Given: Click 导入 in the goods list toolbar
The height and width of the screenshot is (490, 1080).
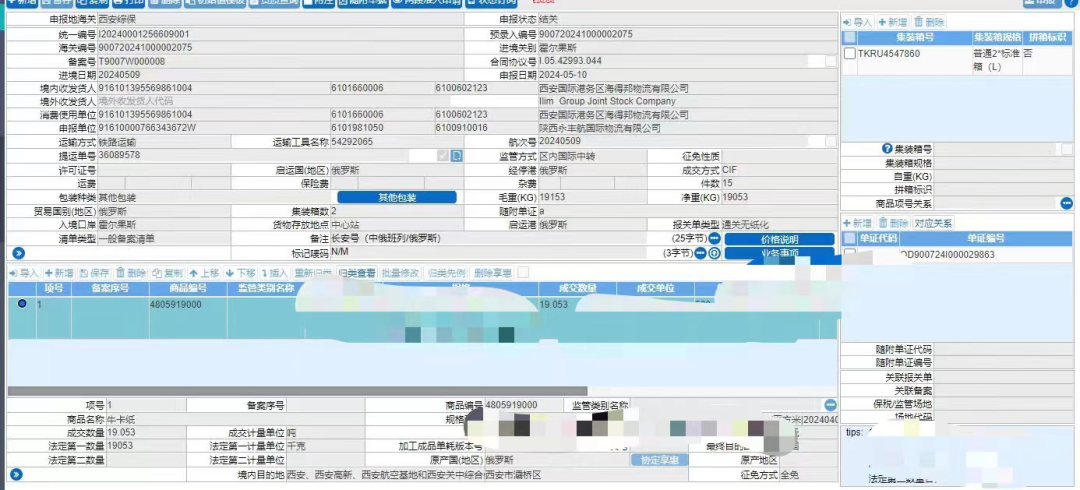Looking at the screenshot, I should pyautogui.click(x=24, y=273).
